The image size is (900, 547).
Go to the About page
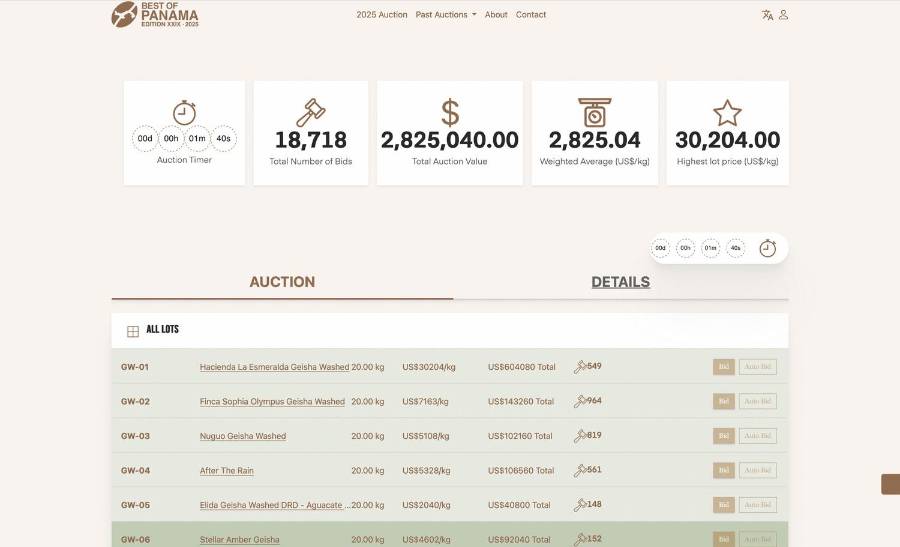pos(496,15)
